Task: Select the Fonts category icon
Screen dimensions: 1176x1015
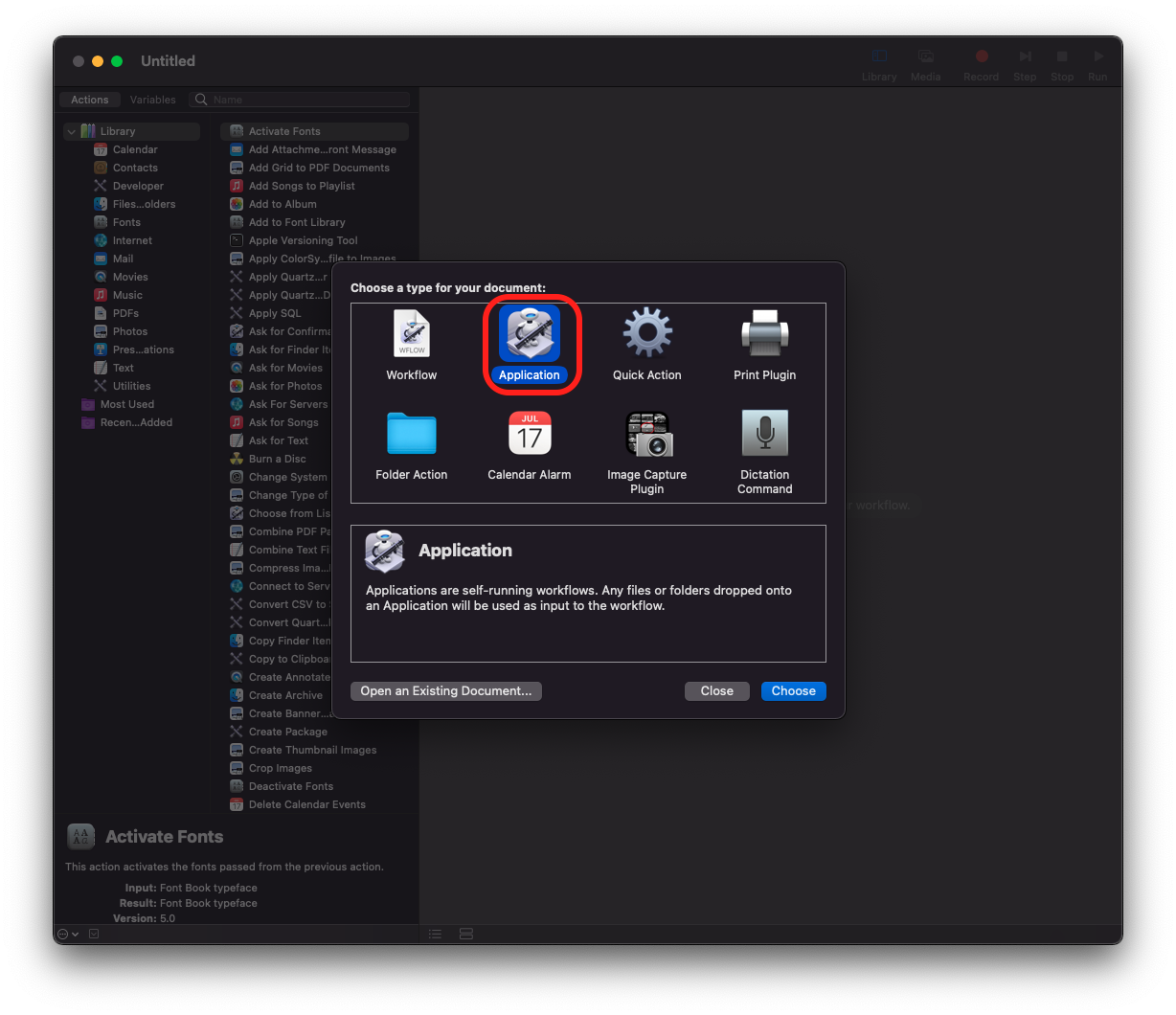Action: [x=101, y=222]
